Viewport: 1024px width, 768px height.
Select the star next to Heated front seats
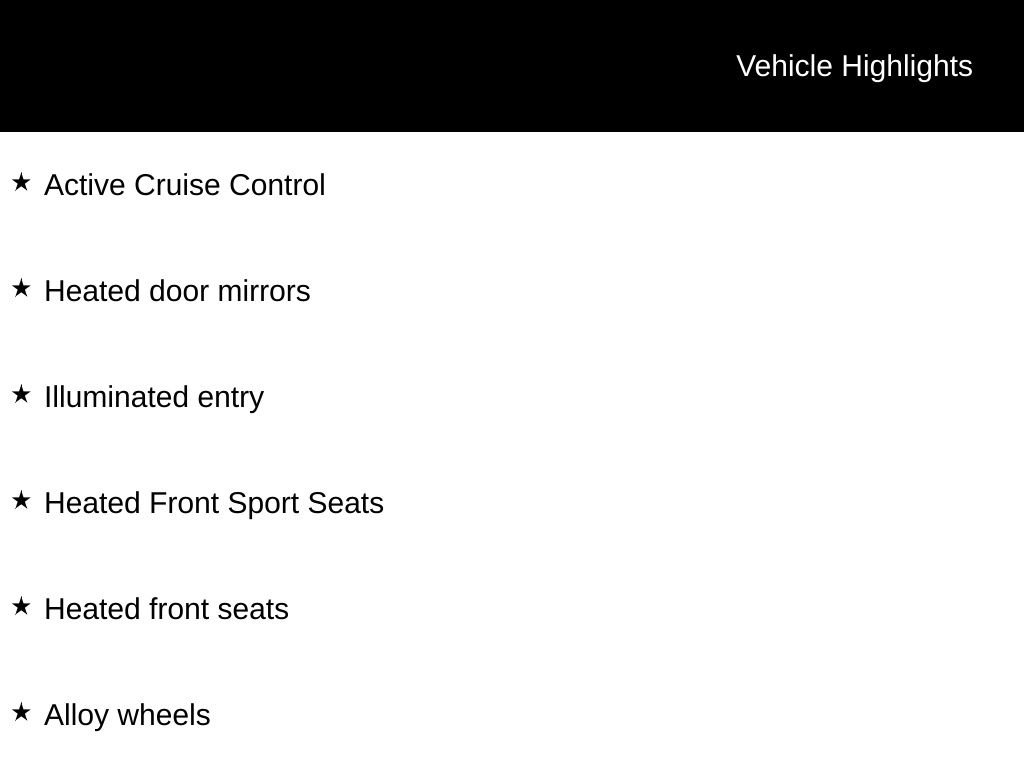coord(21,607)
